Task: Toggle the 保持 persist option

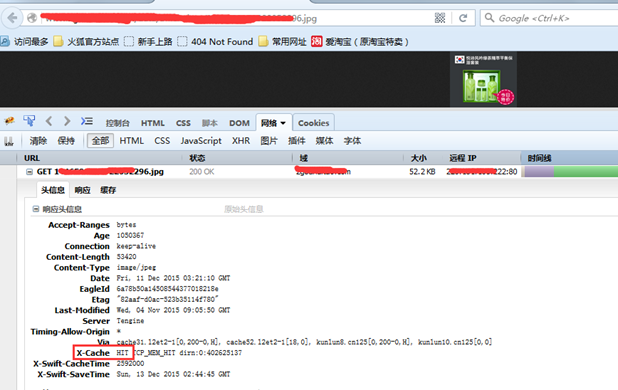Action: pyautogui.click(x=66, y=141)
